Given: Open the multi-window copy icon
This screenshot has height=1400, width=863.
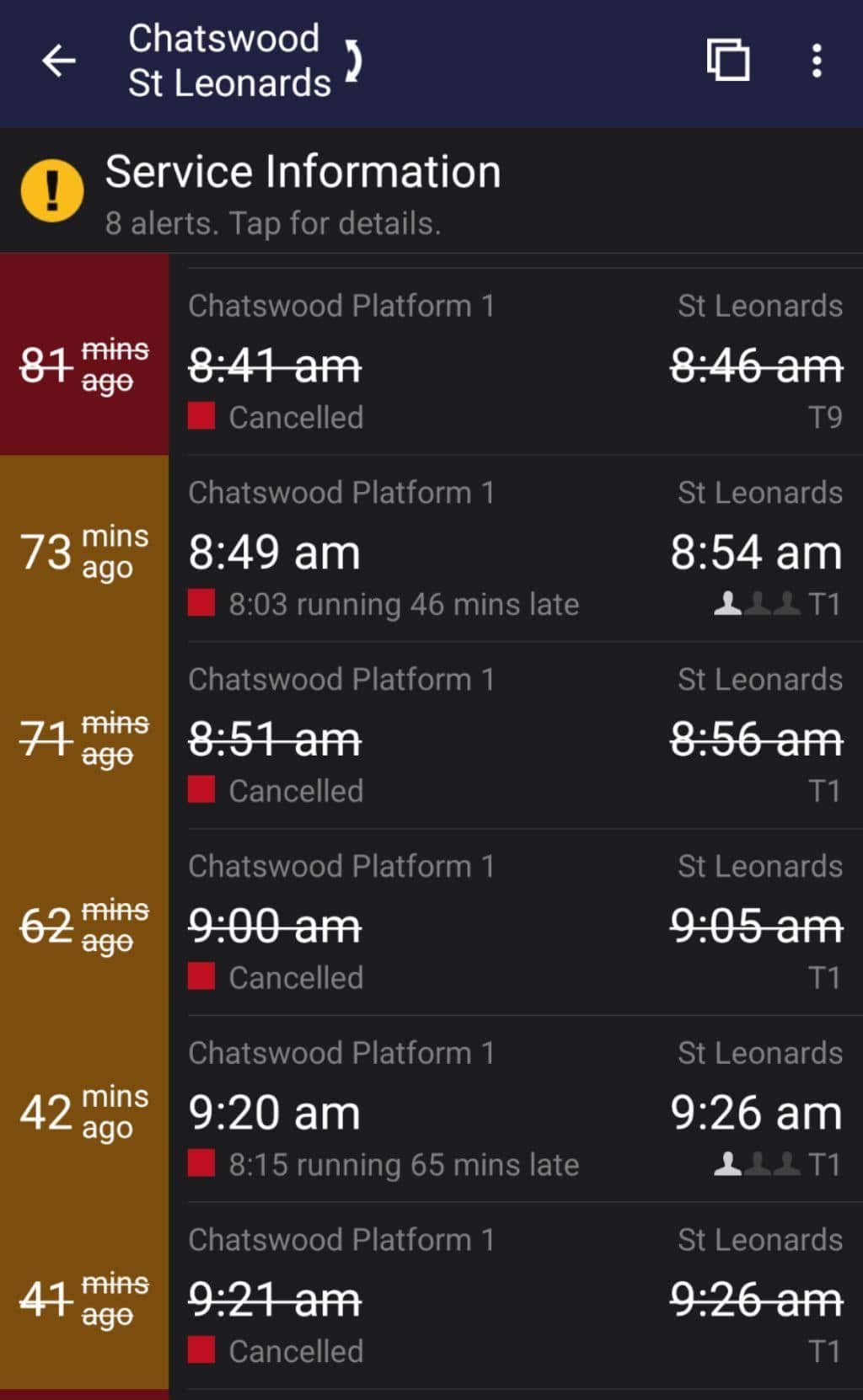Looking at the screenshot, I should 728,61.
